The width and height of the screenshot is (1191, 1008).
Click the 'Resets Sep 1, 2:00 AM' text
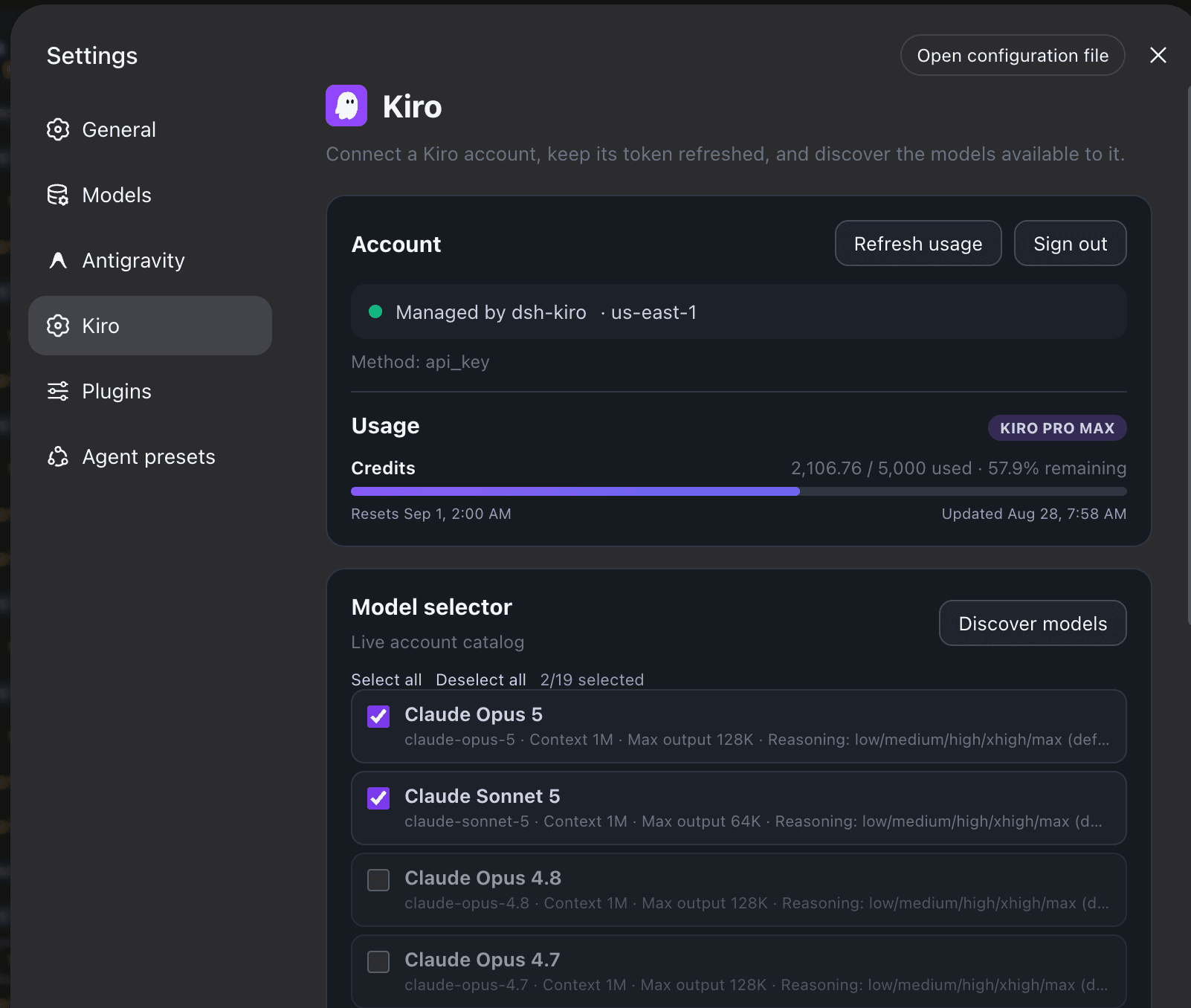(x=431, y=514)
